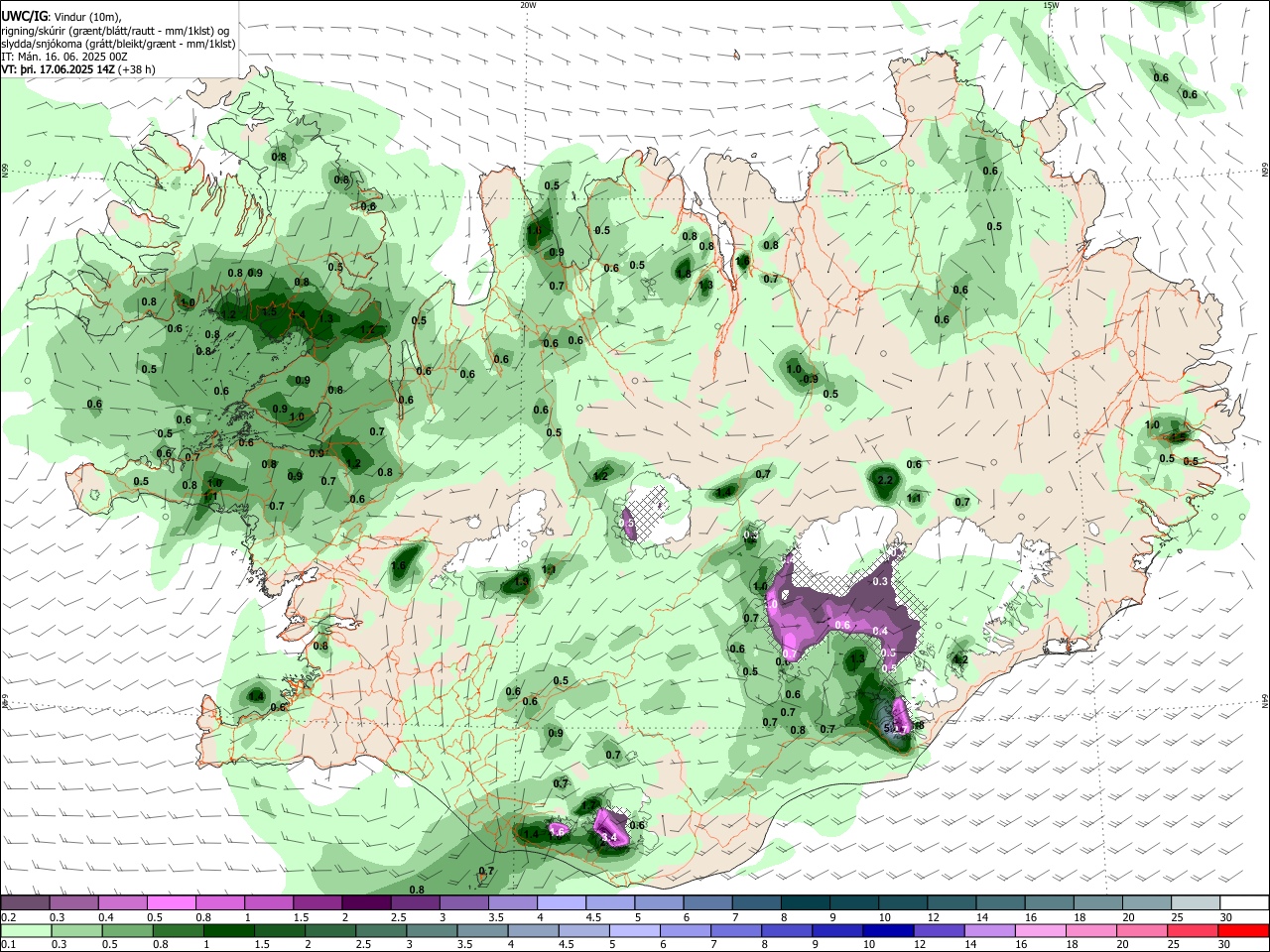Click palest green rain swatch after 0.1
This screenshot has width=1270, height=952.
(x=26, y=930)
